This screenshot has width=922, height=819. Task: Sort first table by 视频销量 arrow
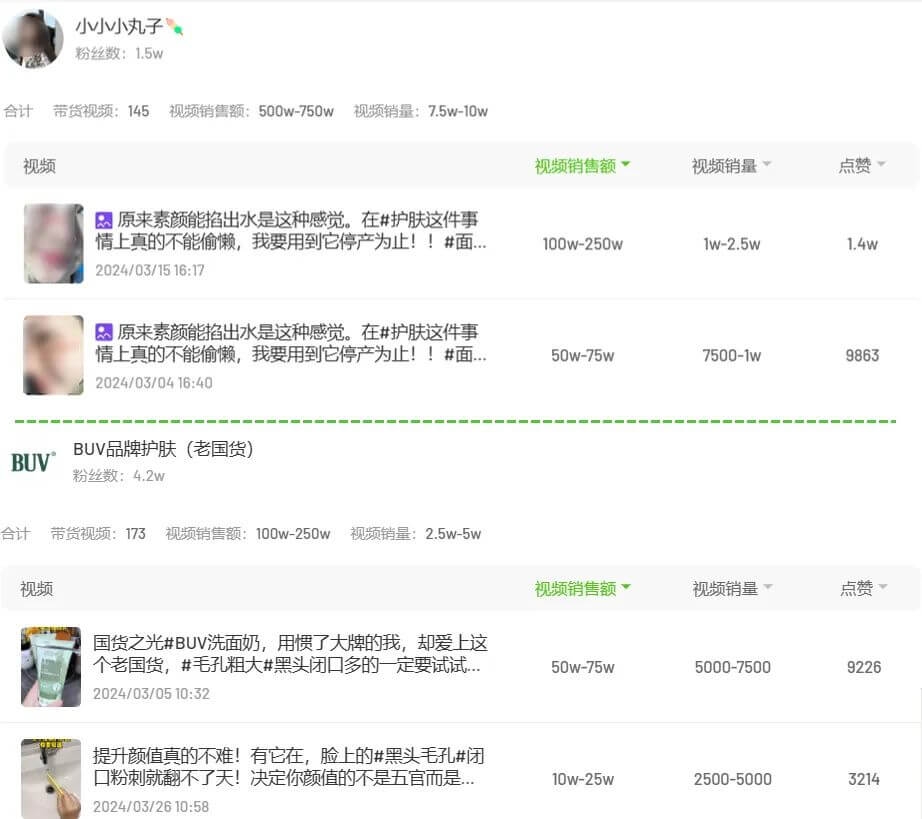(x=767, y=164)
